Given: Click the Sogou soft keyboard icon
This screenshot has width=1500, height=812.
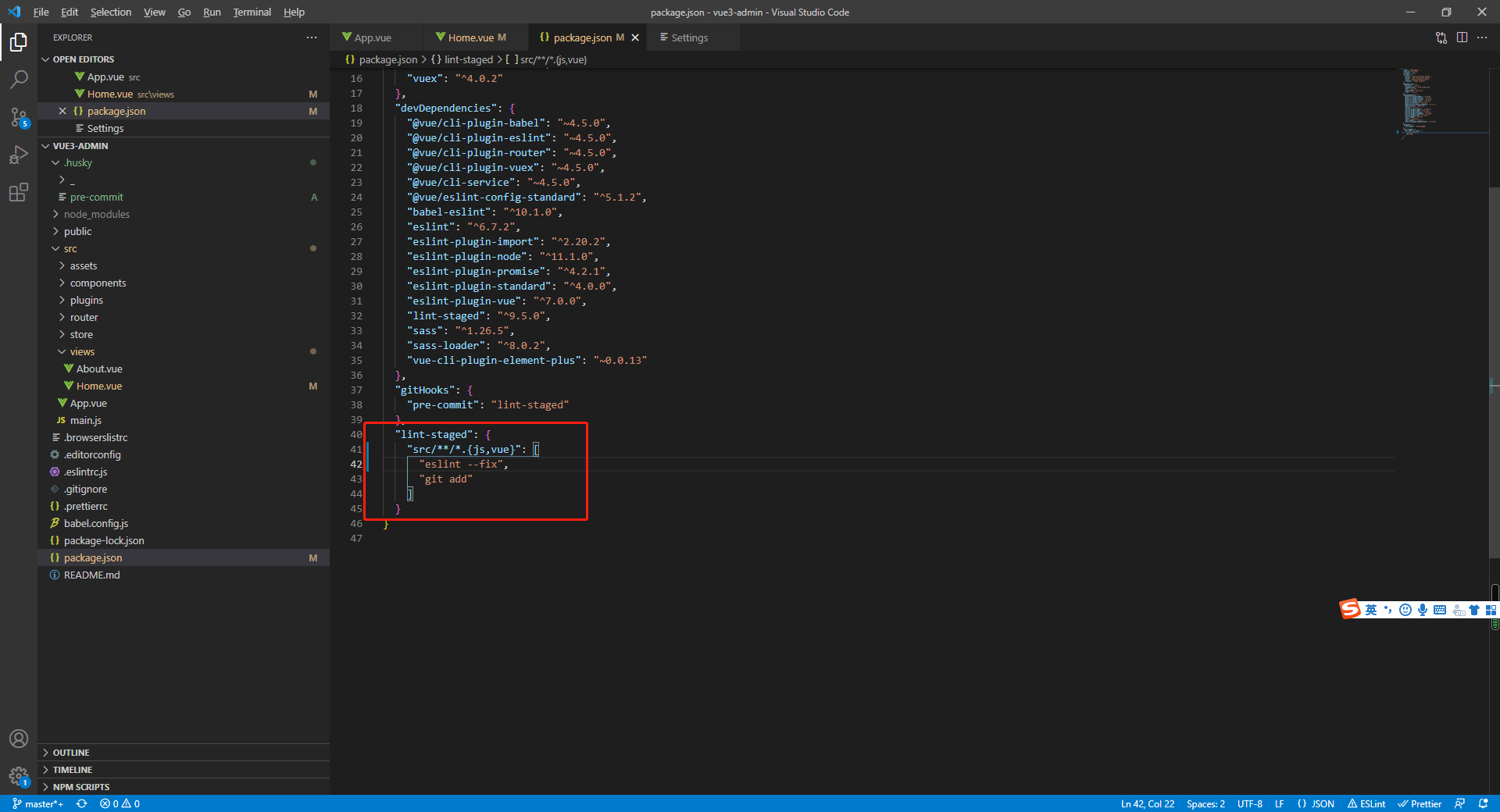Looking at the screenshot, I should [1440, 610].
